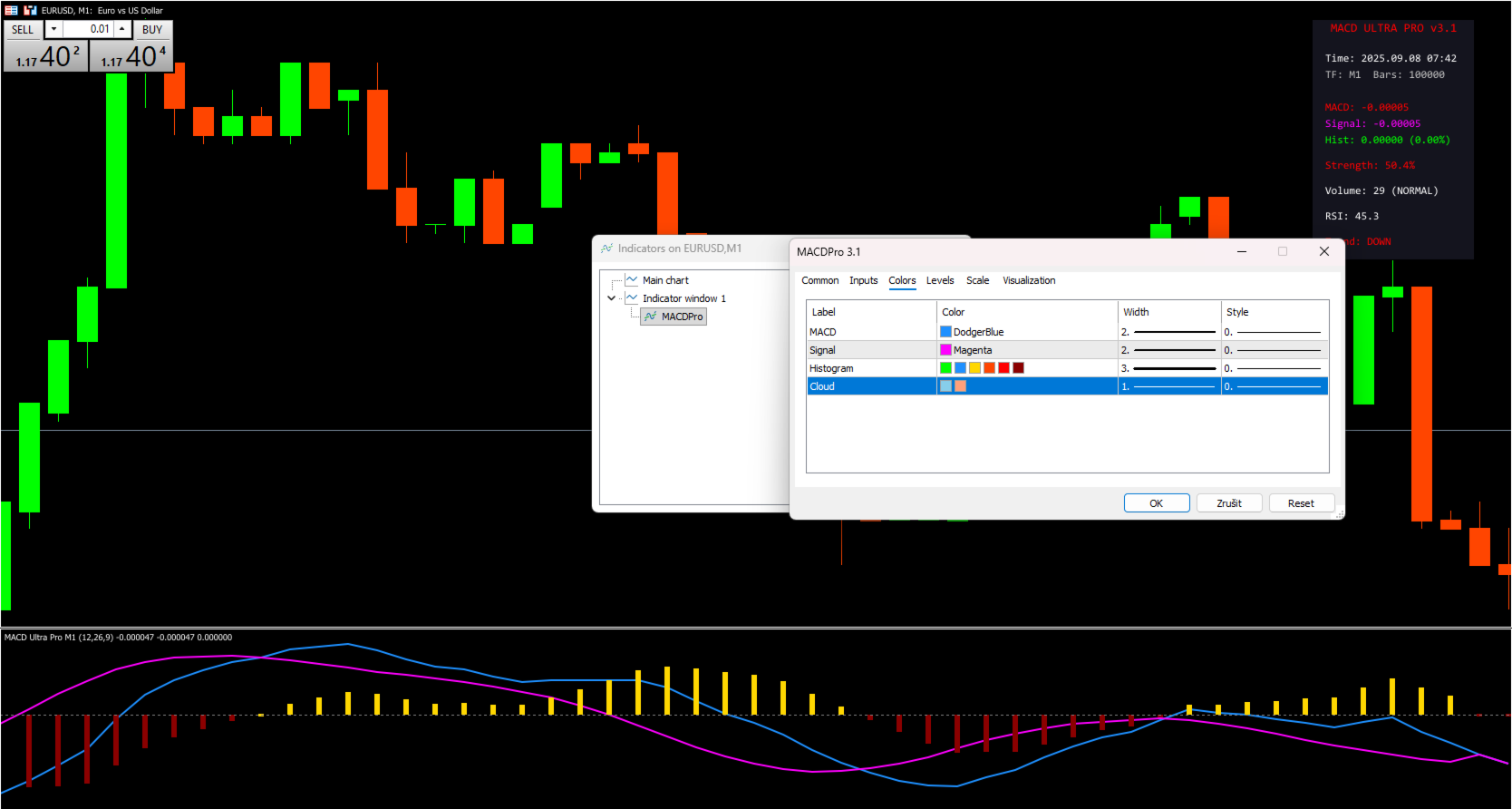Confirm MACDPro settings with OK

point(1157,503)
